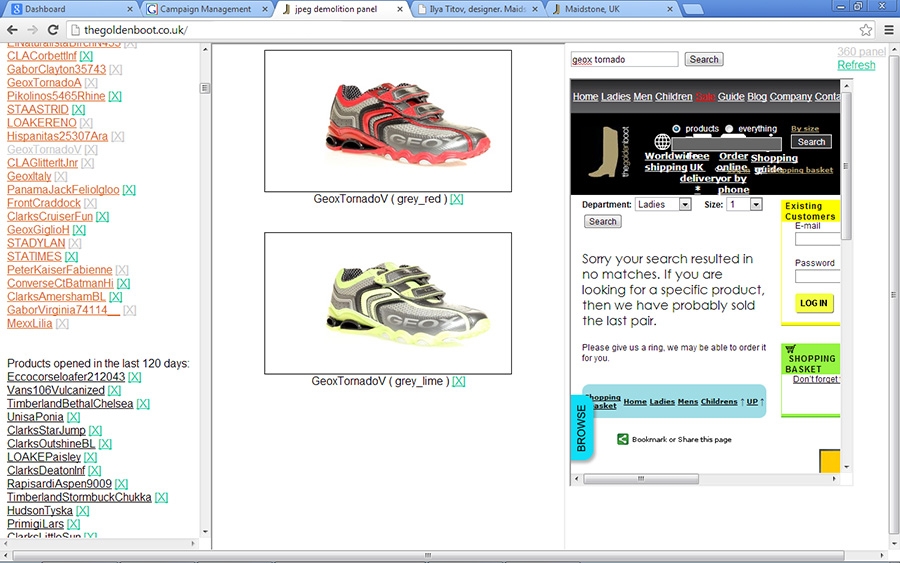Image resolution: width=900 pixels, height=563 pixels.
Task: Bookmark the page with the star icon
Action: [x=866, y=30]
